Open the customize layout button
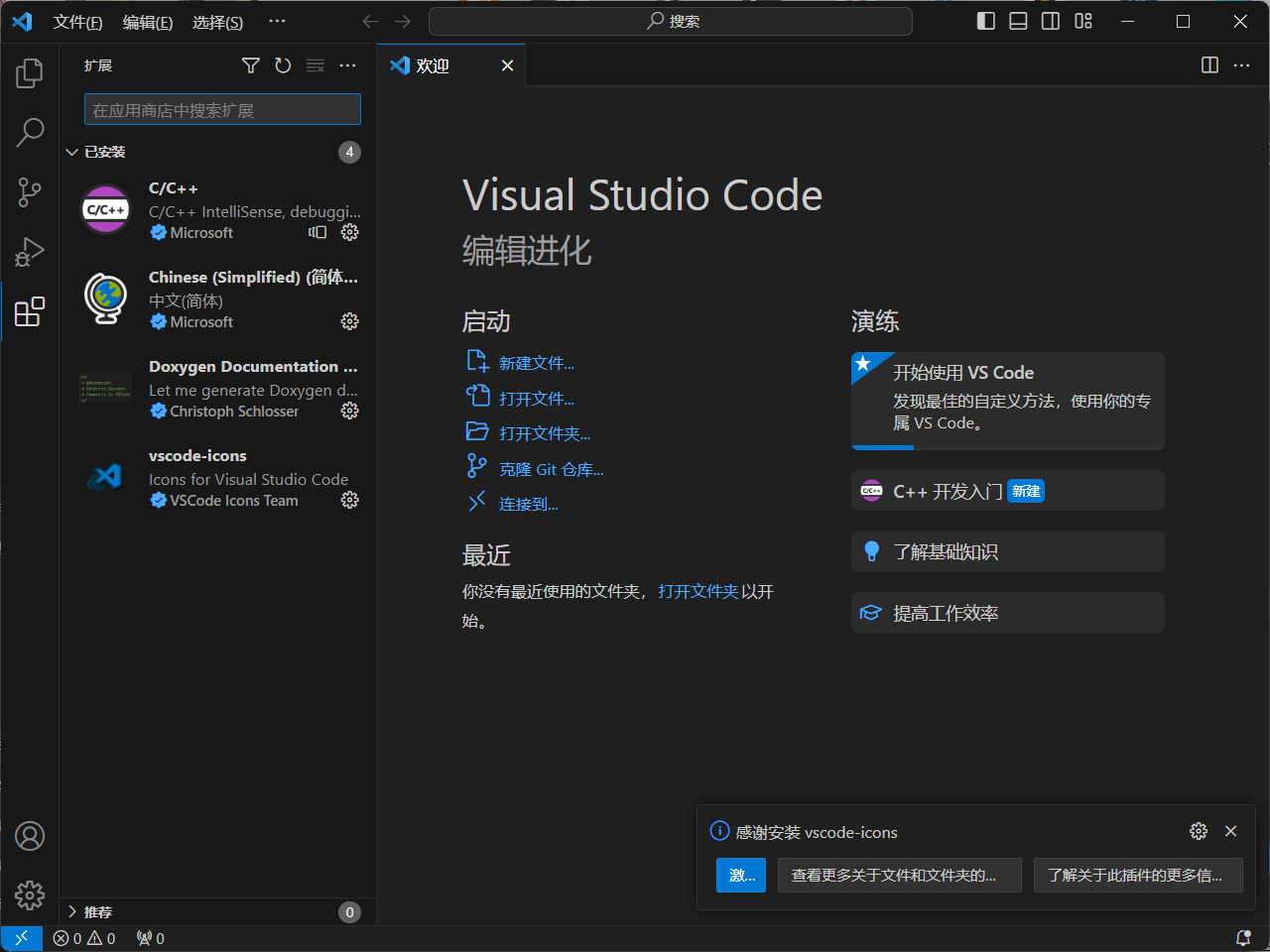The image size is (1270, 952). 1083,22
